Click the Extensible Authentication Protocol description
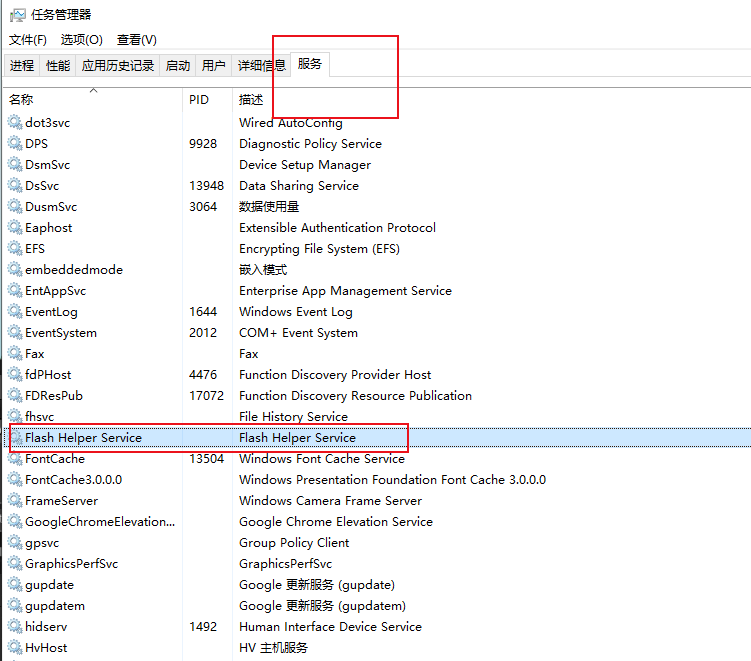Image resolution: width=751 pixels, height=661 pixels. [338, 228]
